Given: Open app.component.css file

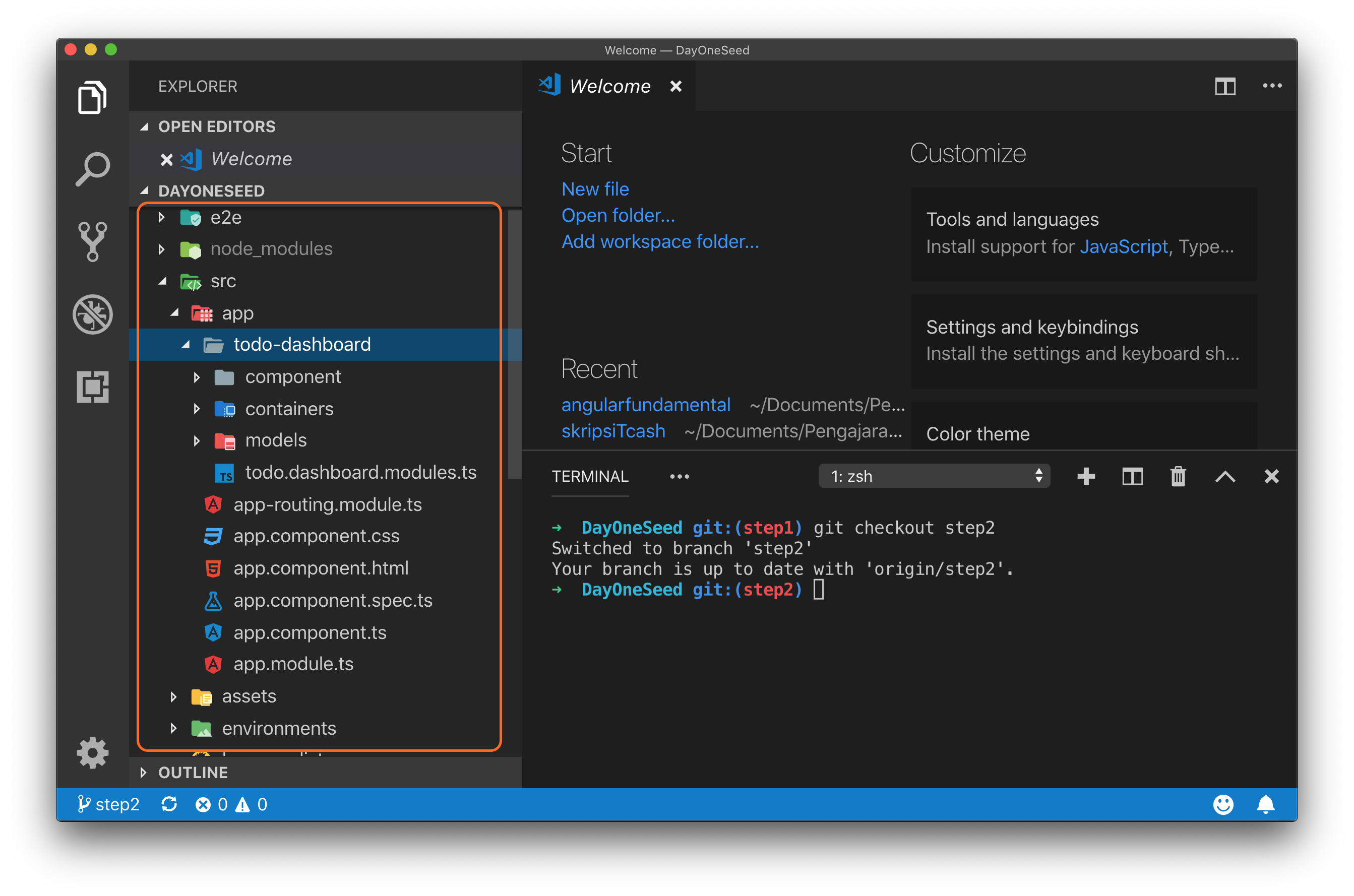Looking at the screenshot, I should pyautogui.click(x=325, y=536).
